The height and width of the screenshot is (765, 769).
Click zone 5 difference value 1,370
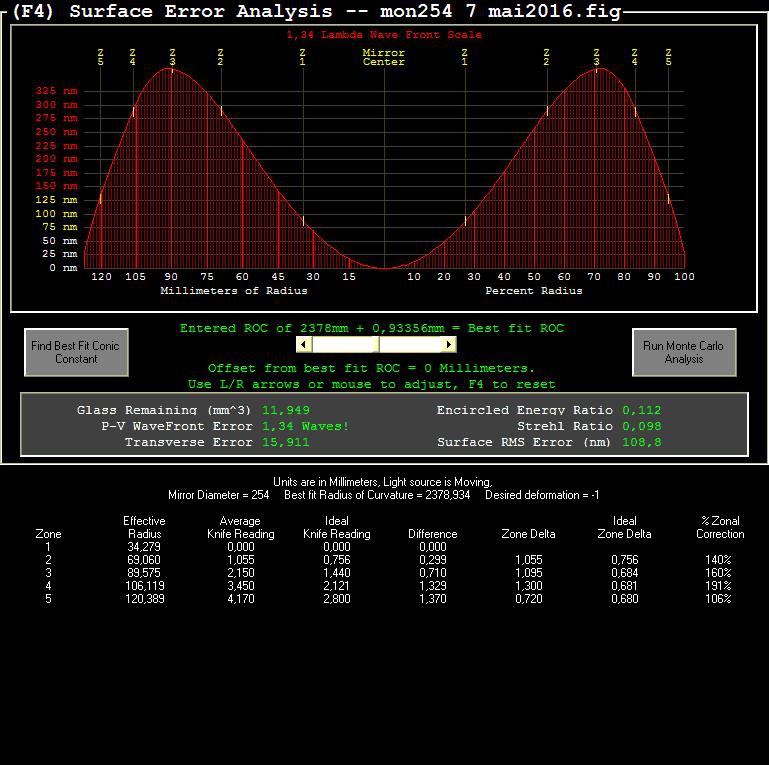pos(433,599)
